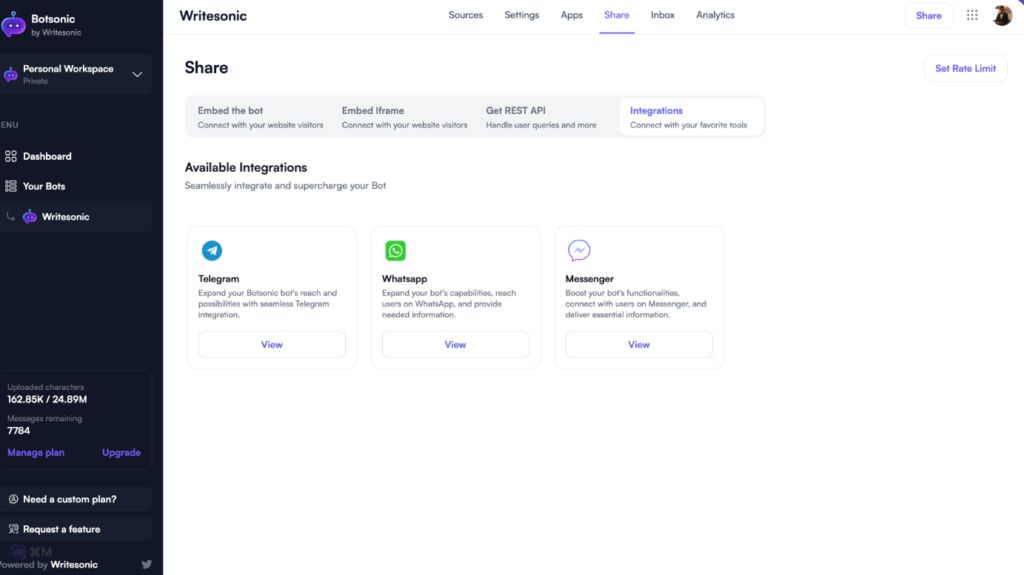View the Whatsapp integration
The image size is (1024, 575).
[455, 344]
